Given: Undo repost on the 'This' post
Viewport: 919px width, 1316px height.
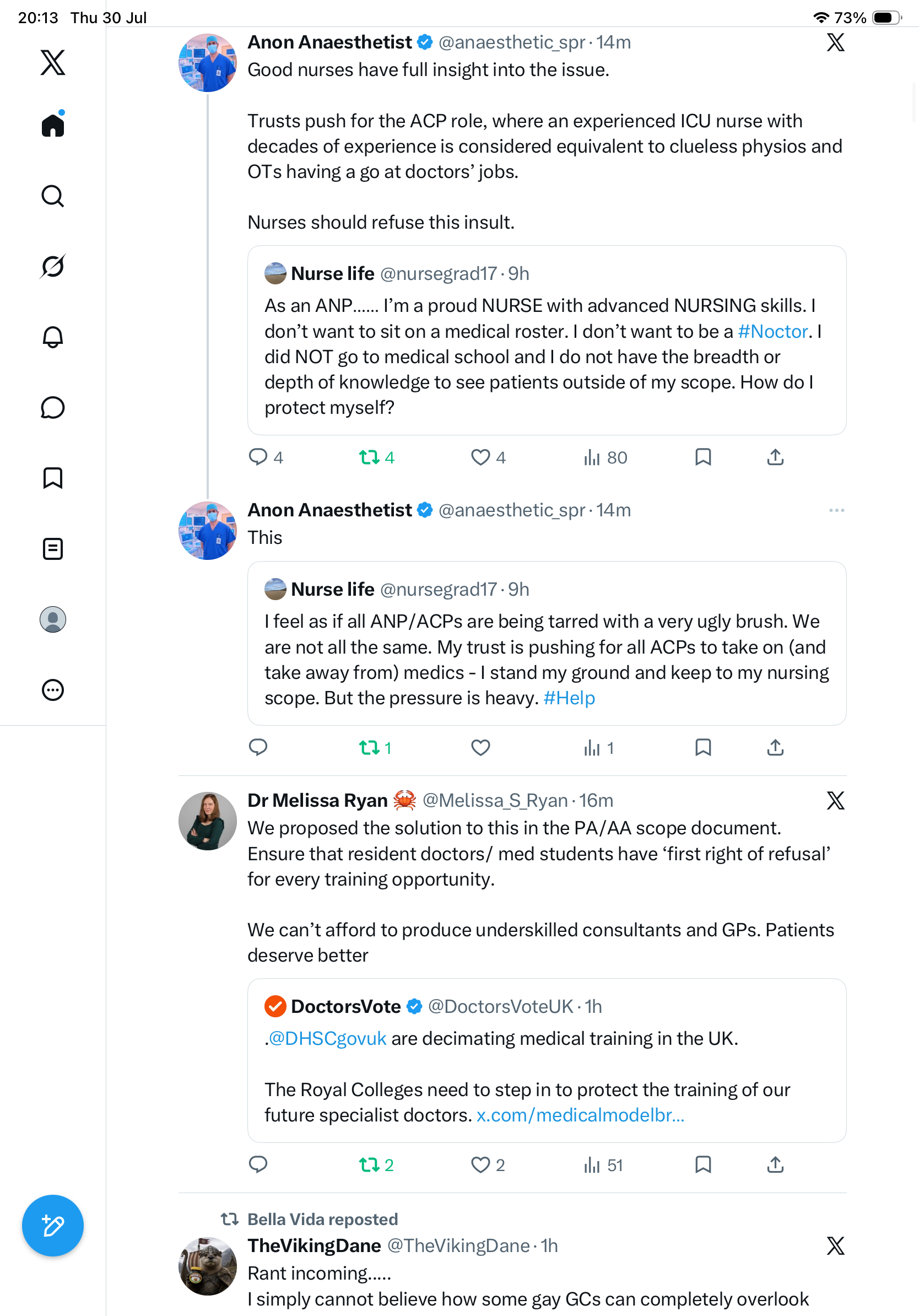Looking at the screenshot, I should [375, 747].
